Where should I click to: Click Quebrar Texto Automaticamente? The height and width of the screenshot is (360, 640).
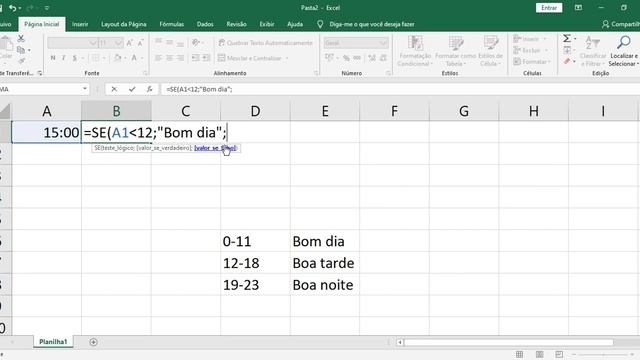(x=265, y=43)
